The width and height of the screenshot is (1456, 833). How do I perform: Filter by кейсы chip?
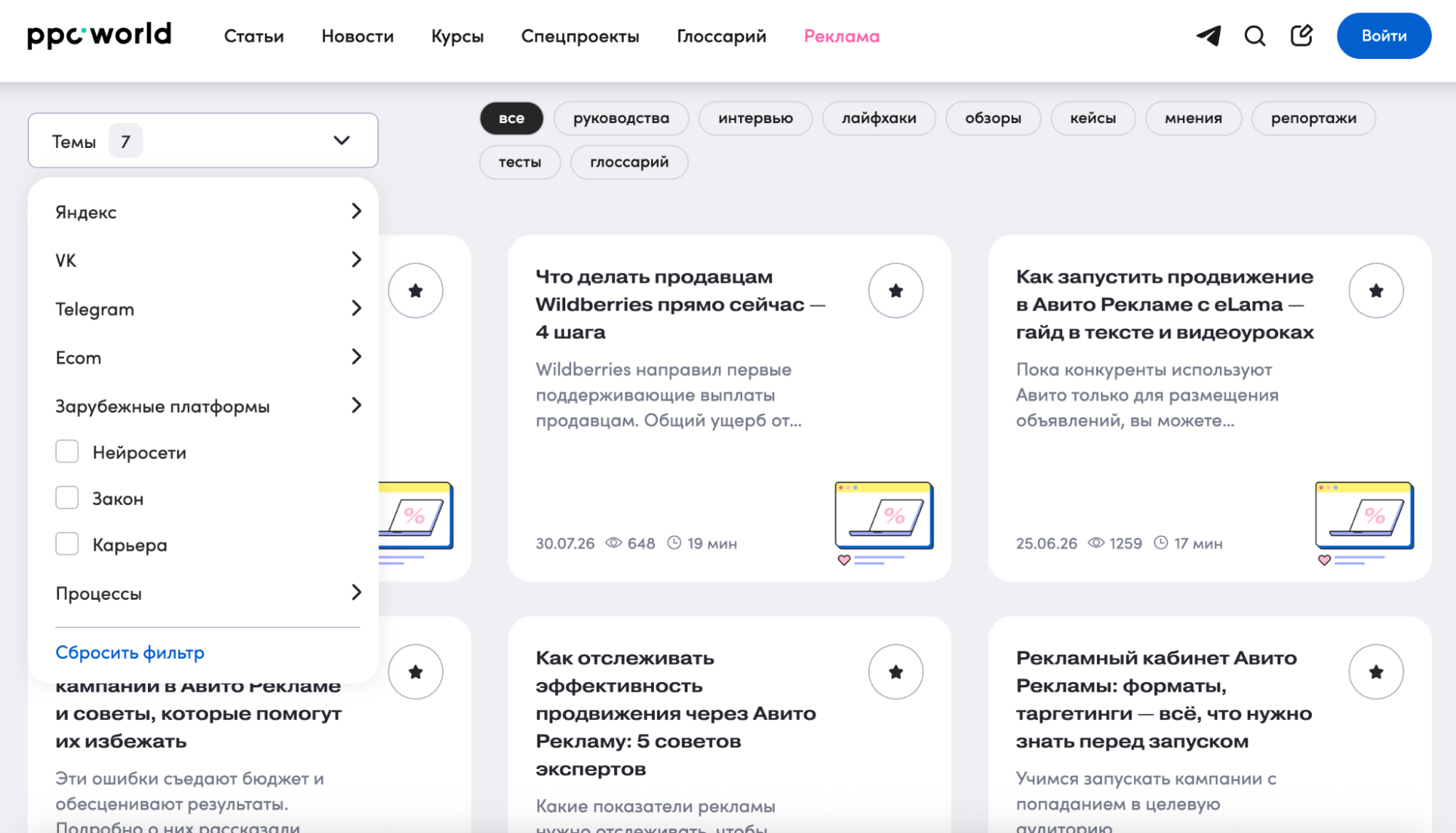click(x=1093, y=118)
